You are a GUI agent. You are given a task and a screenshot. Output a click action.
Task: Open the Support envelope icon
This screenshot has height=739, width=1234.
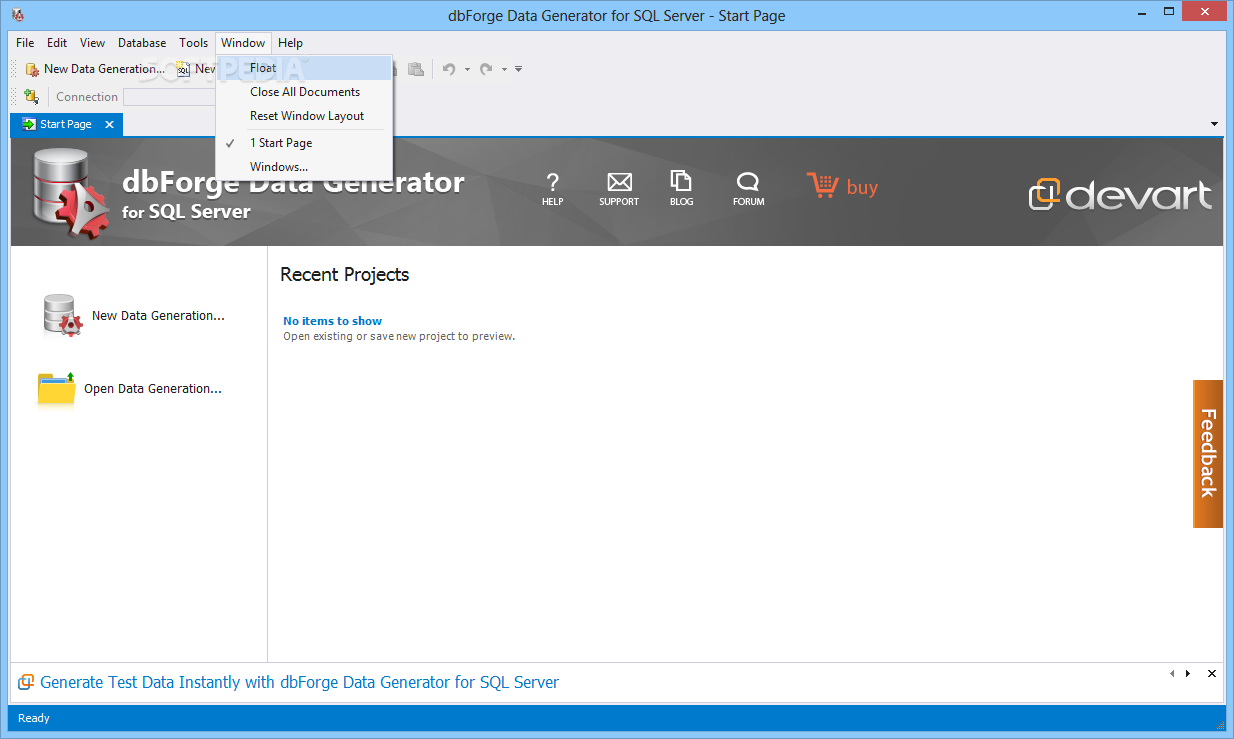pyautogui.click(x=619, y=182)
